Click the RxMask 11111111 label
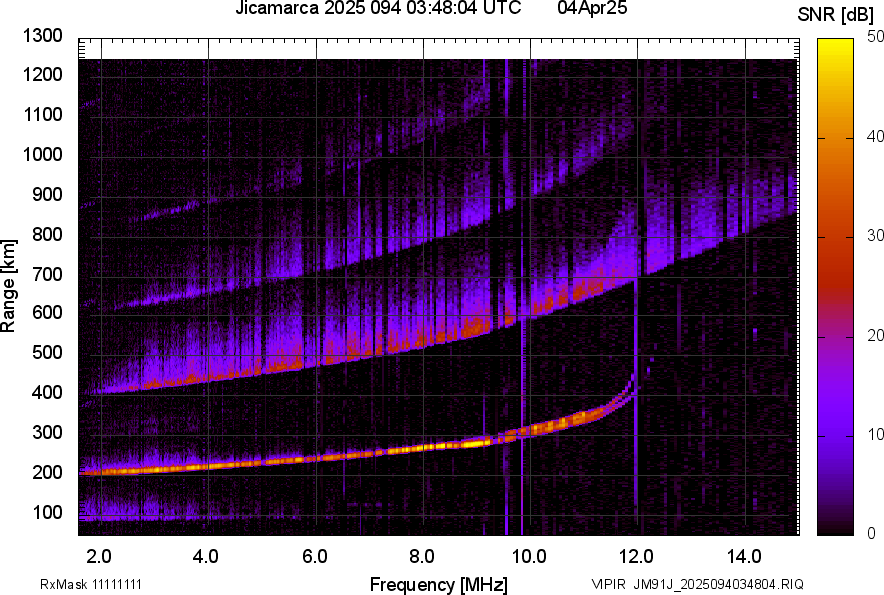884x595 pixels. [91, 584]
